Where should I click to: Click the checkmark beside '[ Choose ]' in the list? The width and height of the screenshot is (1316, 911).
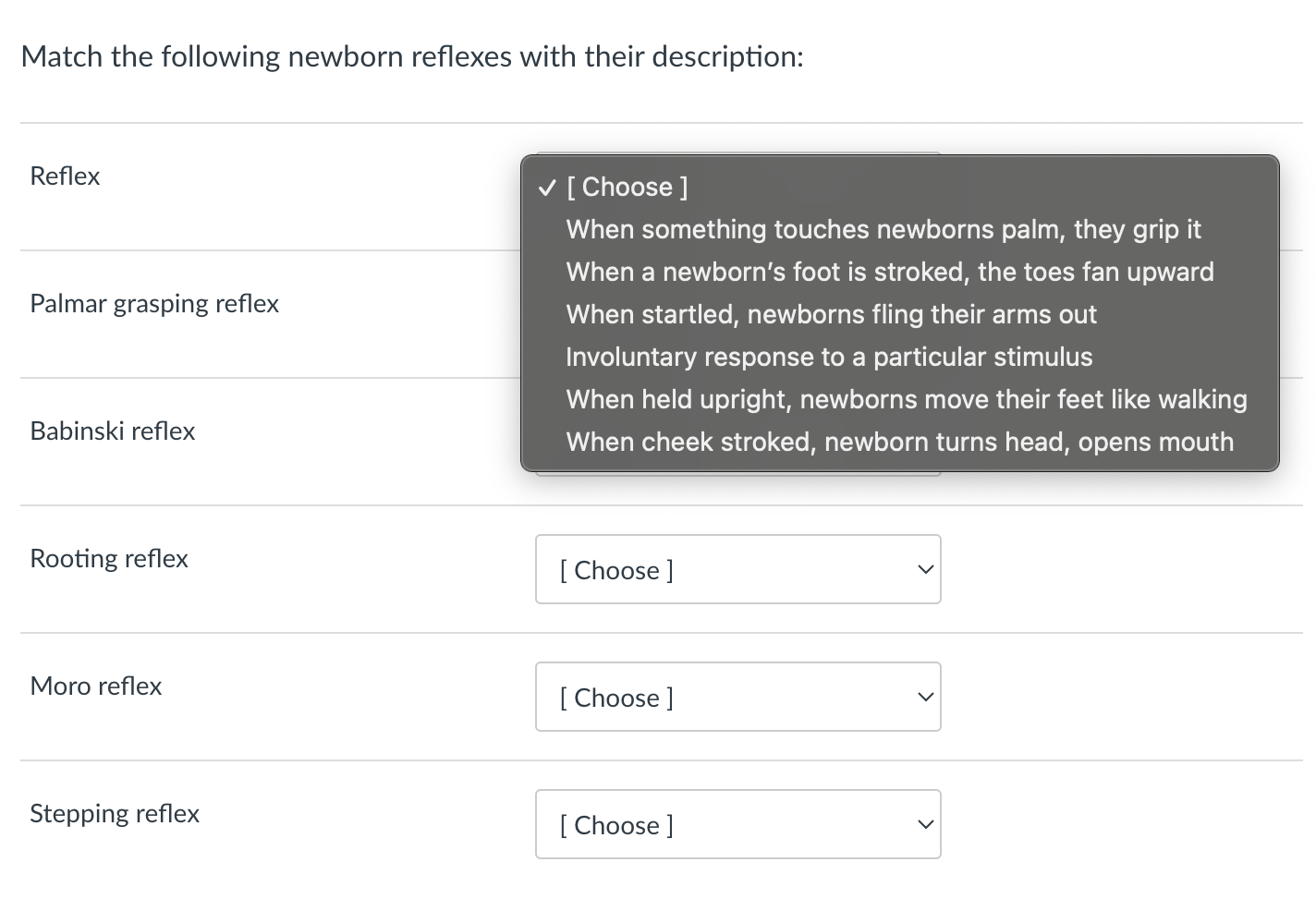point(547,188)
